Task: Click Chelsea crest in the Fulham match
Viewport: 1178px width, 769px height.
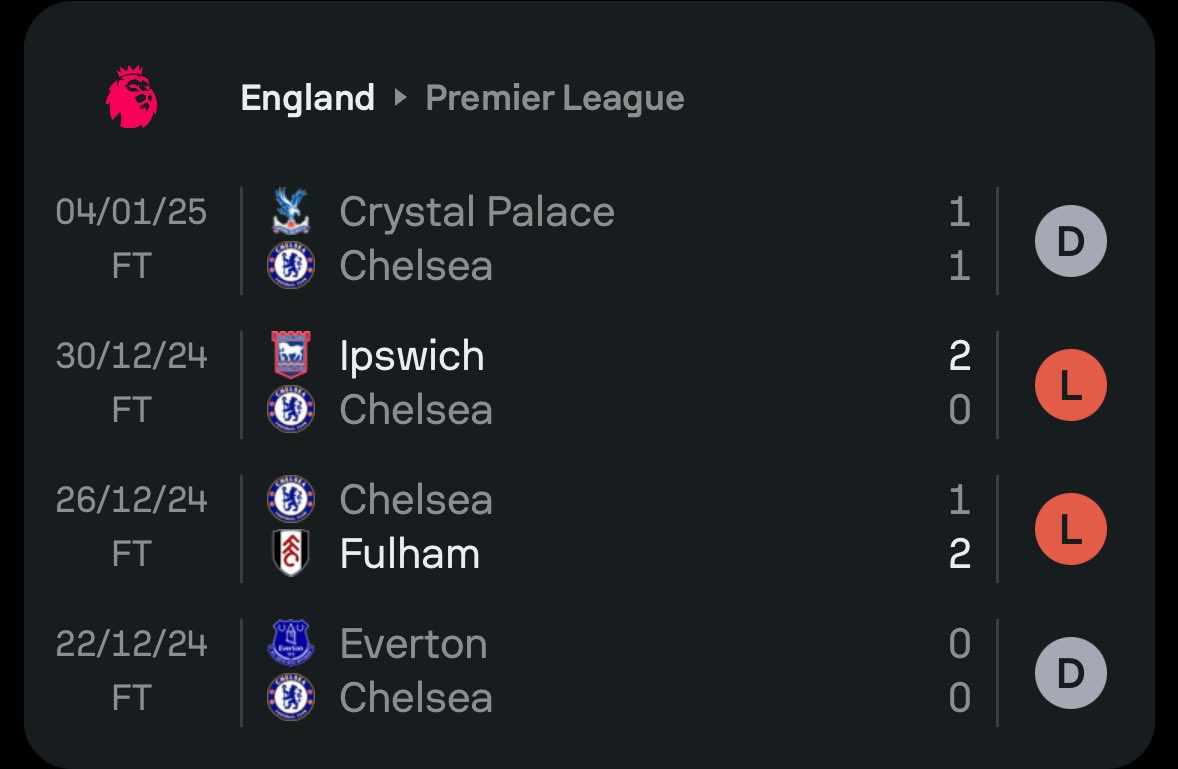Action: (291, 499)
